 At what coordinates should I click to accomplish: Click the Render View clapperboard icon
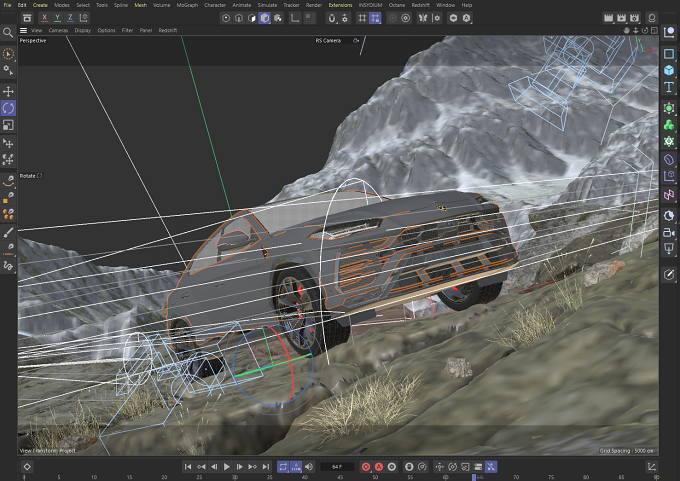click(608, 18)
